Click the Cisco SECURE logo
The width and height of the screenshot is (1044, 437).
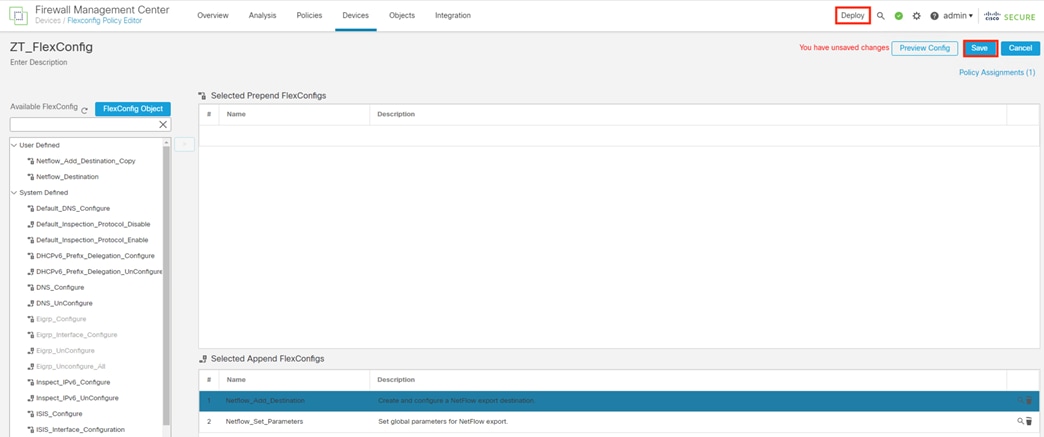[x=1009, y=16]
